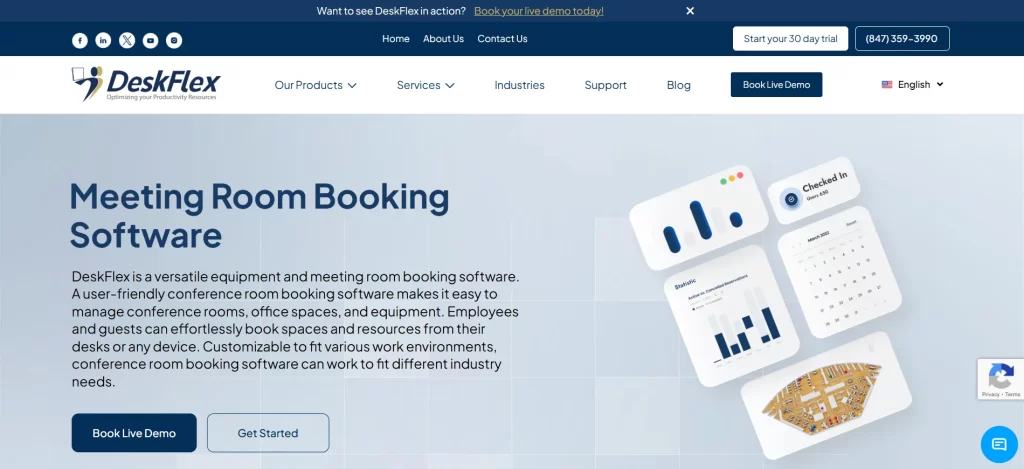Click the DeskFlex logo

(x=146, y=84)
